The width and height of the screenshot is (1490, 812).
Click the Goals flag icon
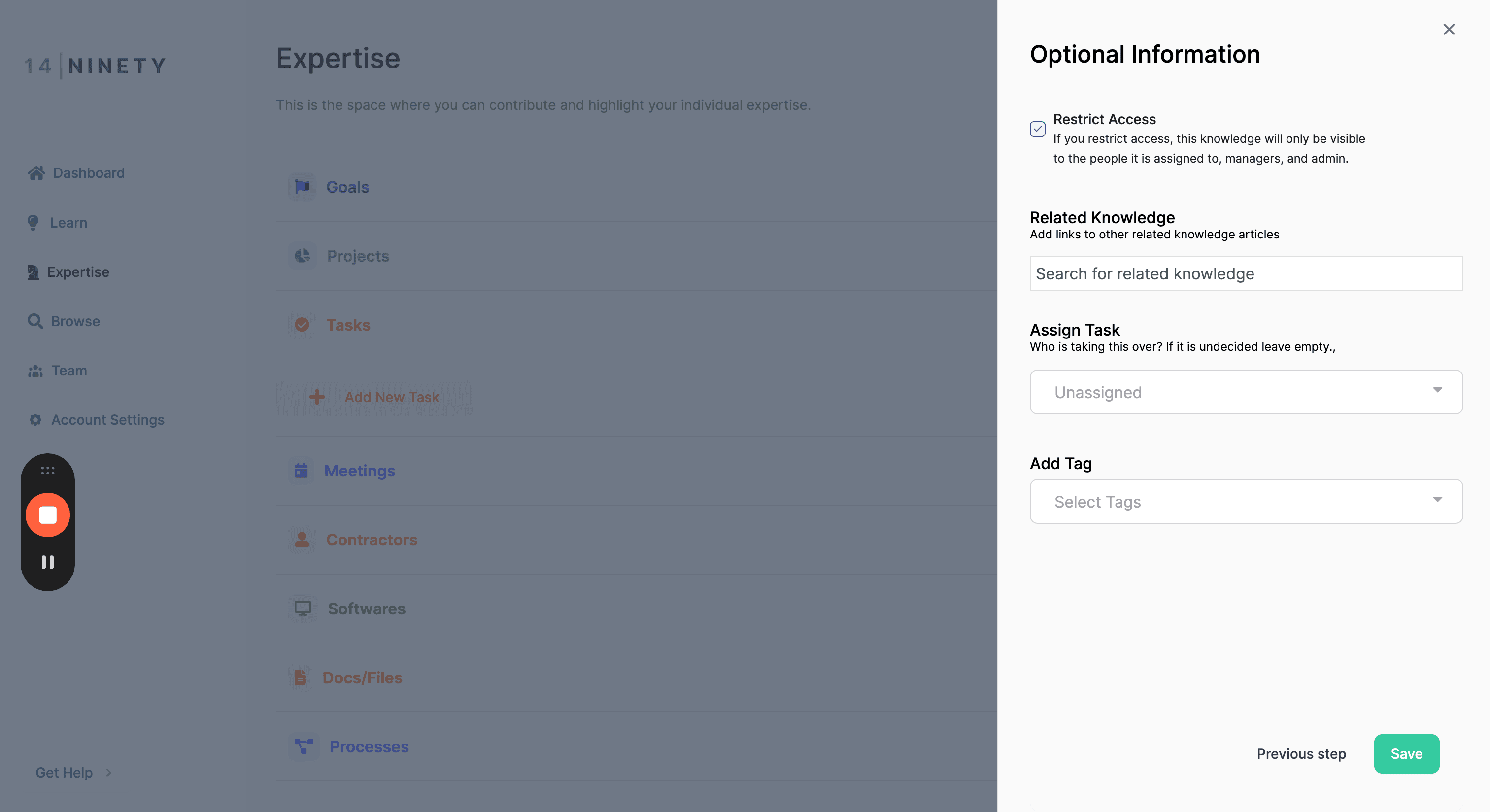[302, 187]
